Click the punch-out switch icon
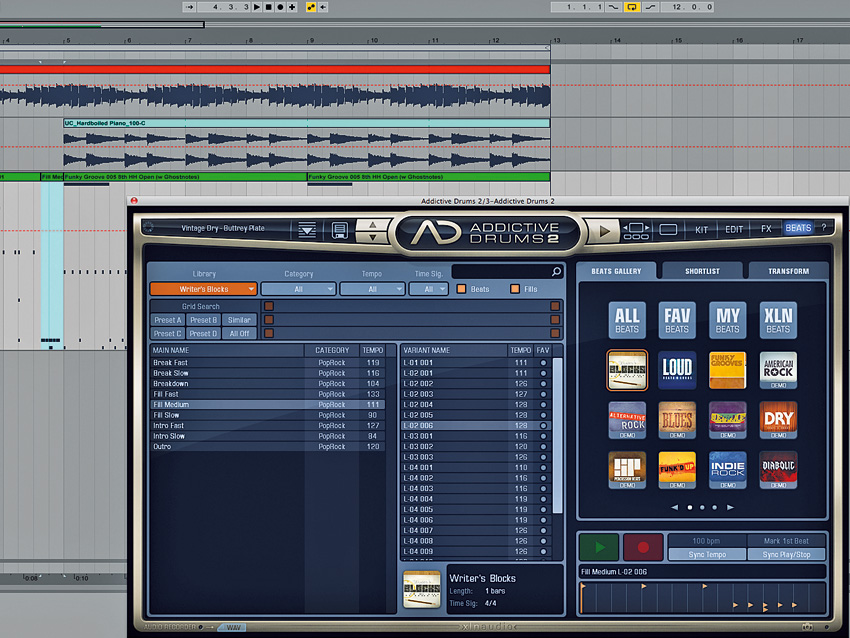 point(650,7)
